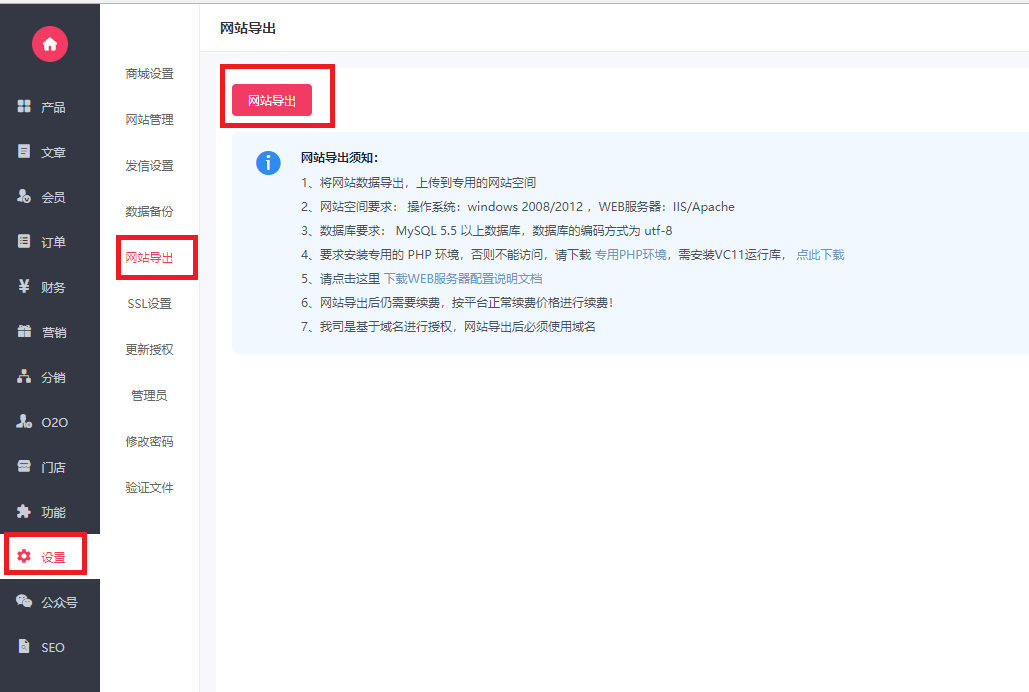
Task: Click the line mentioning windows 2008/2012
Action: (518, 207)
